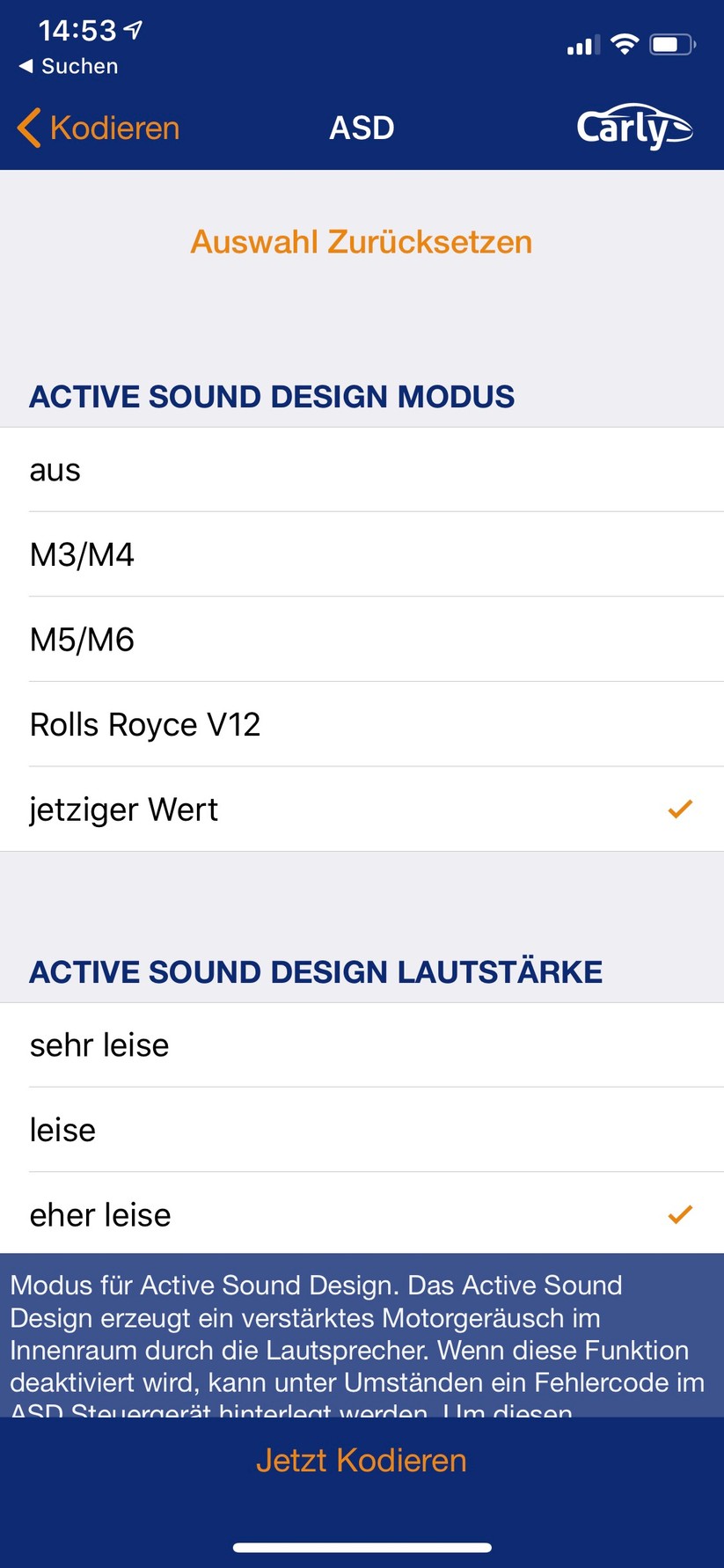Image resolution: width=724 pixels, height=1568 pixels.
Task: Tap the cellular signal bars icon
Action: pyautogui.click(x=582, y=45)
